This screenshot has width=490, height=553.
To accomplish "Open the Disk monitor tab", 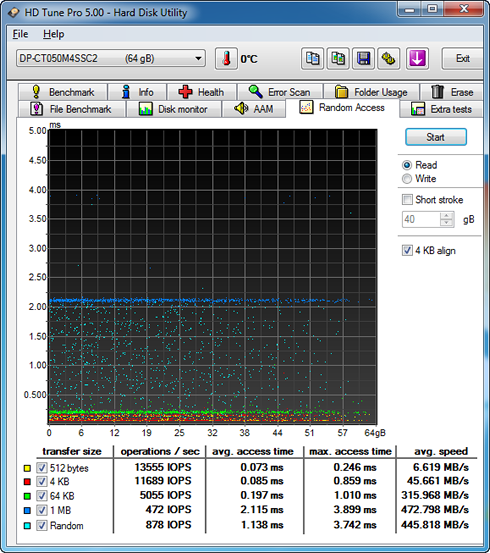I will pyautogui.click(x=174, y=109).
